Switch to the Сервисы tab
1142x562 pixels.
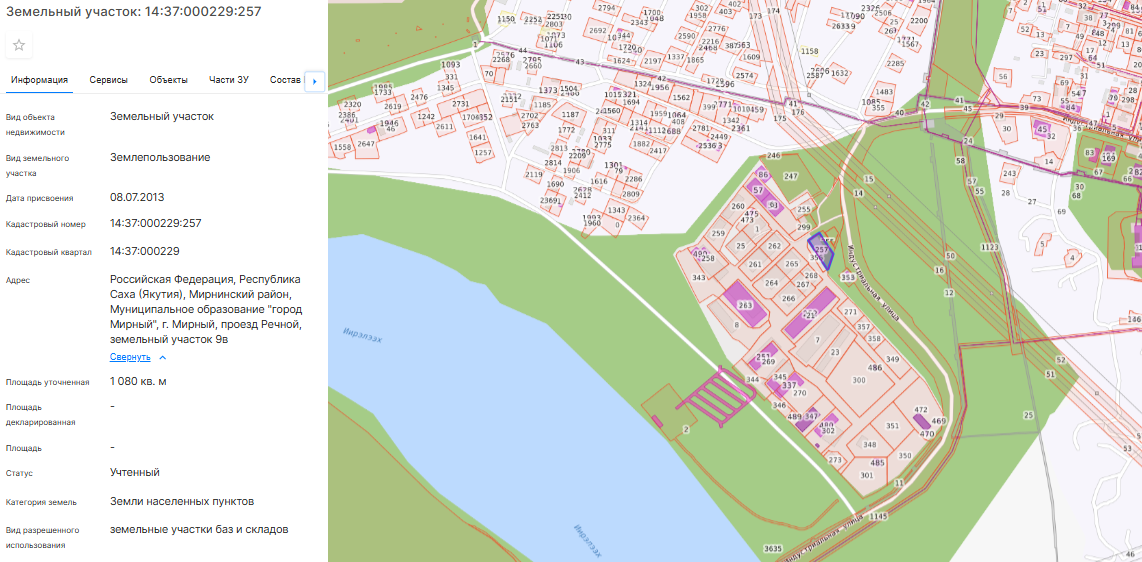(x=108, y=80)
